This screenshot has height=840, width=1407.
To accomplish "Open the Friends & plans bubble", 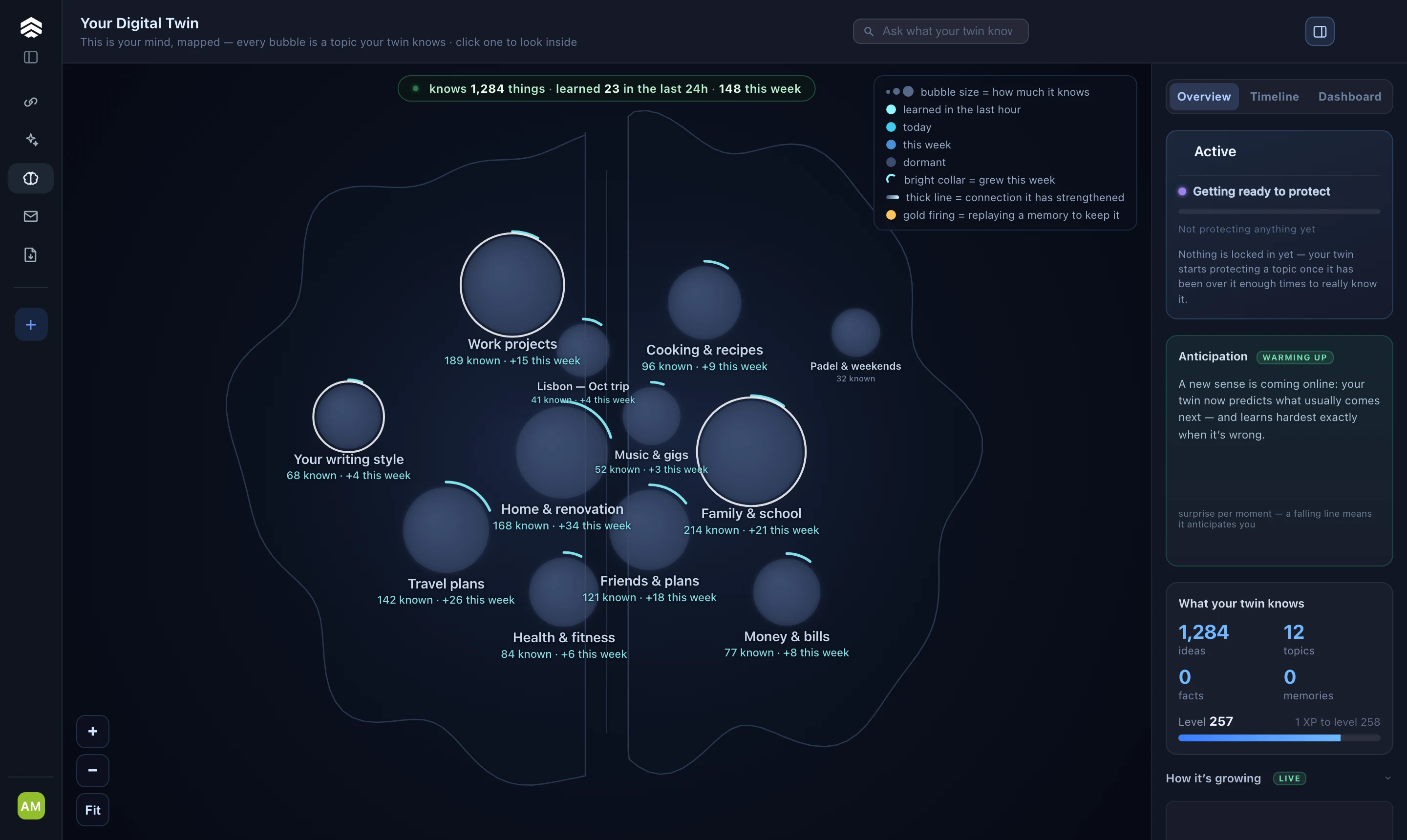I will (x=649, y=530).
